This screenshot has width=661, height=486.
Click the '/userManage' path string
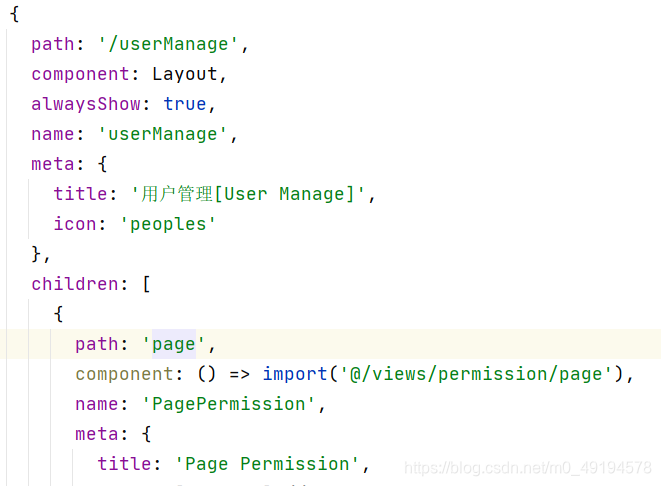168,44
